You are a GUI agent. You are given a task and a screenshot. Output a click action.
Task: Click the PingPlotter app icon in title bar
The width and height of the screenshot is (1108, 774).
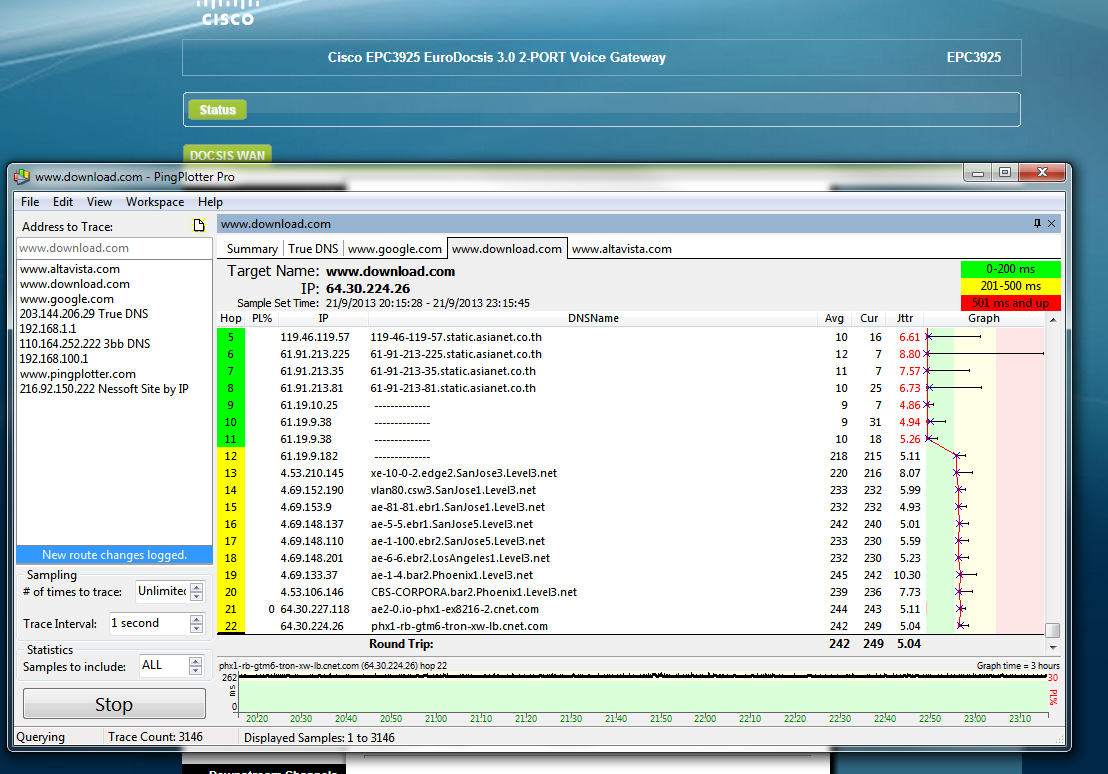tap(22, 177)
